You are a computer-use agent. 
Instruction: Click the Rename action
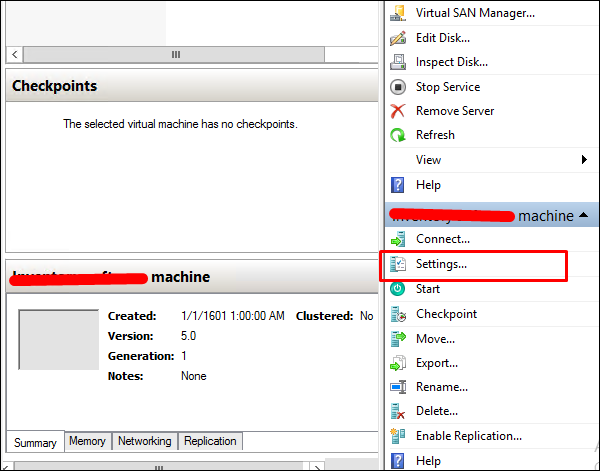coord(441,387)
